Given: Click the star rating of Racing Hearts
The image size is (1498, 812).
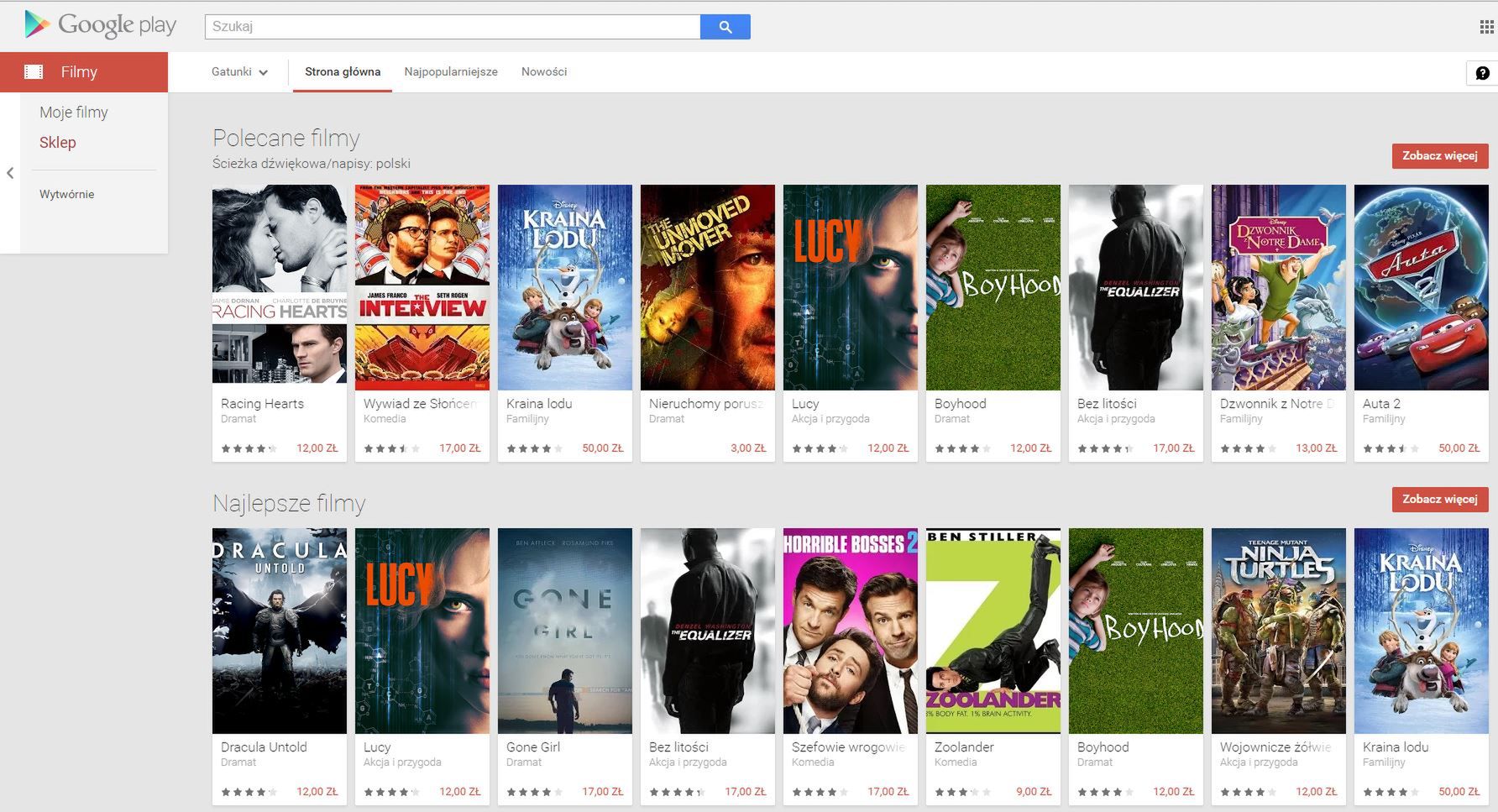Looking at the screenshot, I should [x=249, y=448].
